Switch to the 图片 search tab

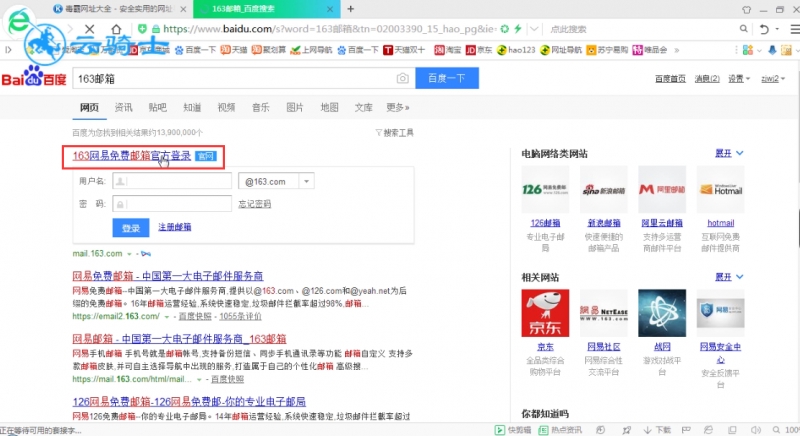click(x=295, y=107)
